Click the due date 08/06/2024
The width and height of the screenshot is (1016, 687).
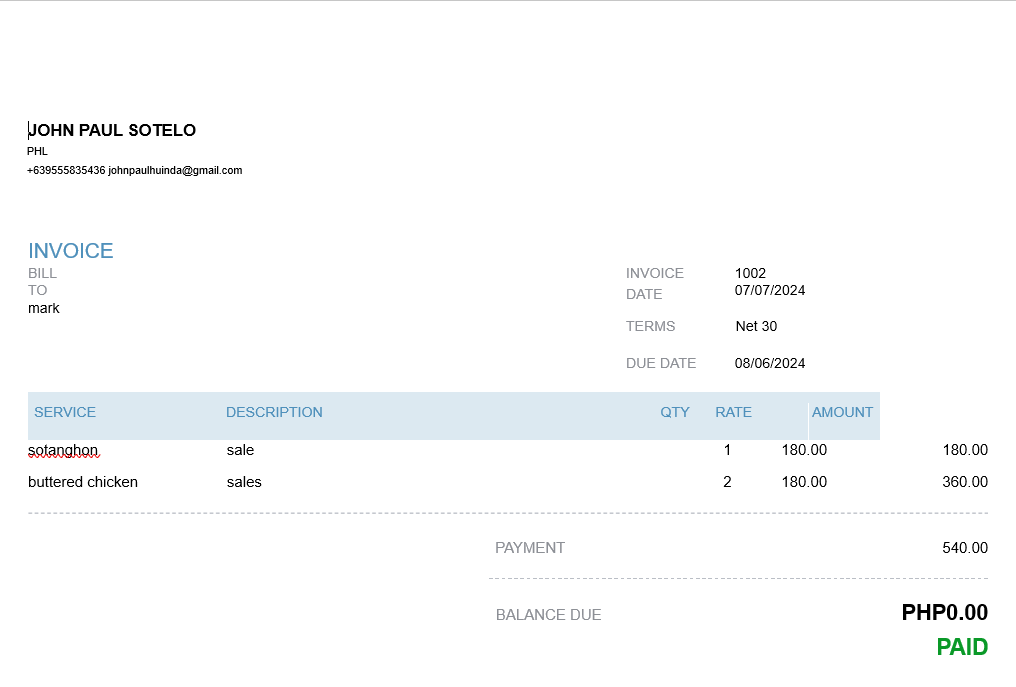pyautogui.click(x=770, y=364)
